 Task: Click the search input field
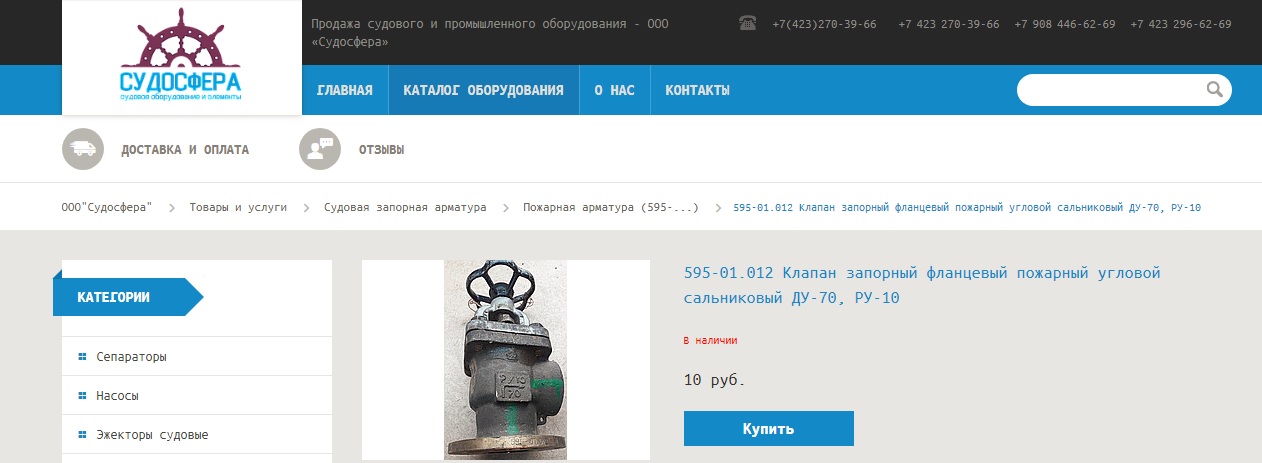1112,90
